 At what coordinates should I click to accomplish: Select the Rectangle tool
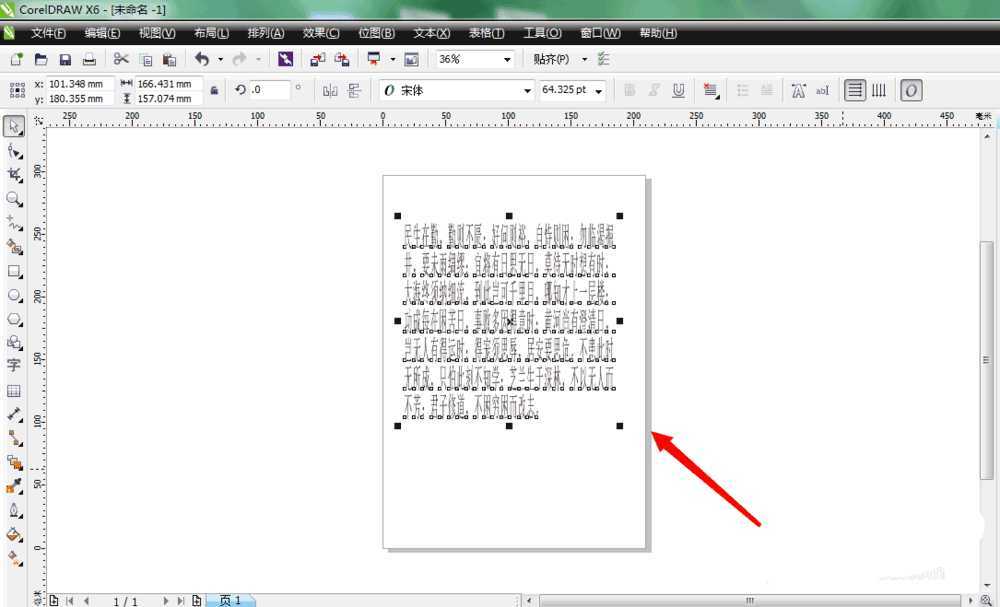(x=14, y=271)
